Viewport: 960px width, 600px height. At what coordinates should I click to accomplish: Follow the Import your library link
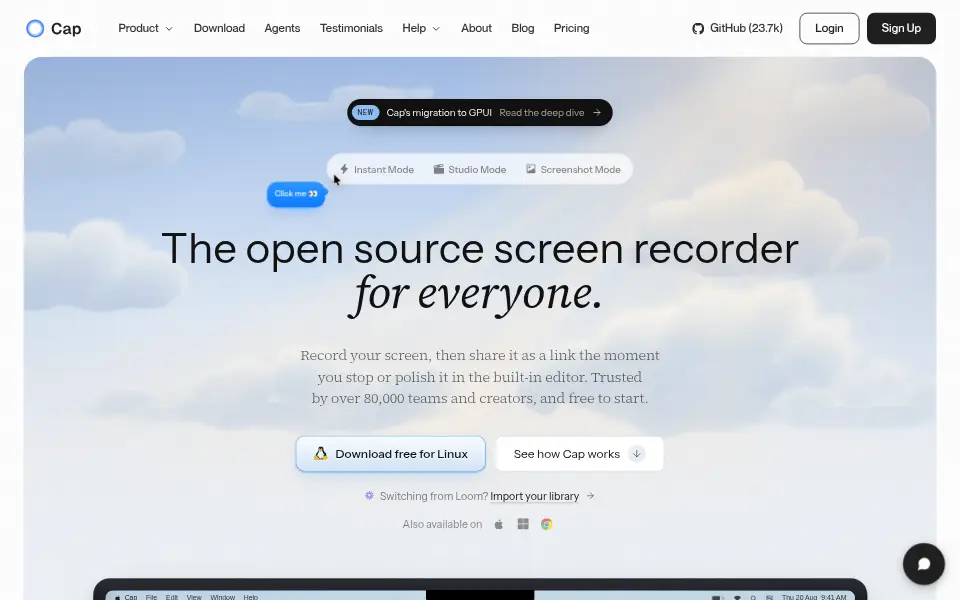pyautogui.click(x=534, y=496)
